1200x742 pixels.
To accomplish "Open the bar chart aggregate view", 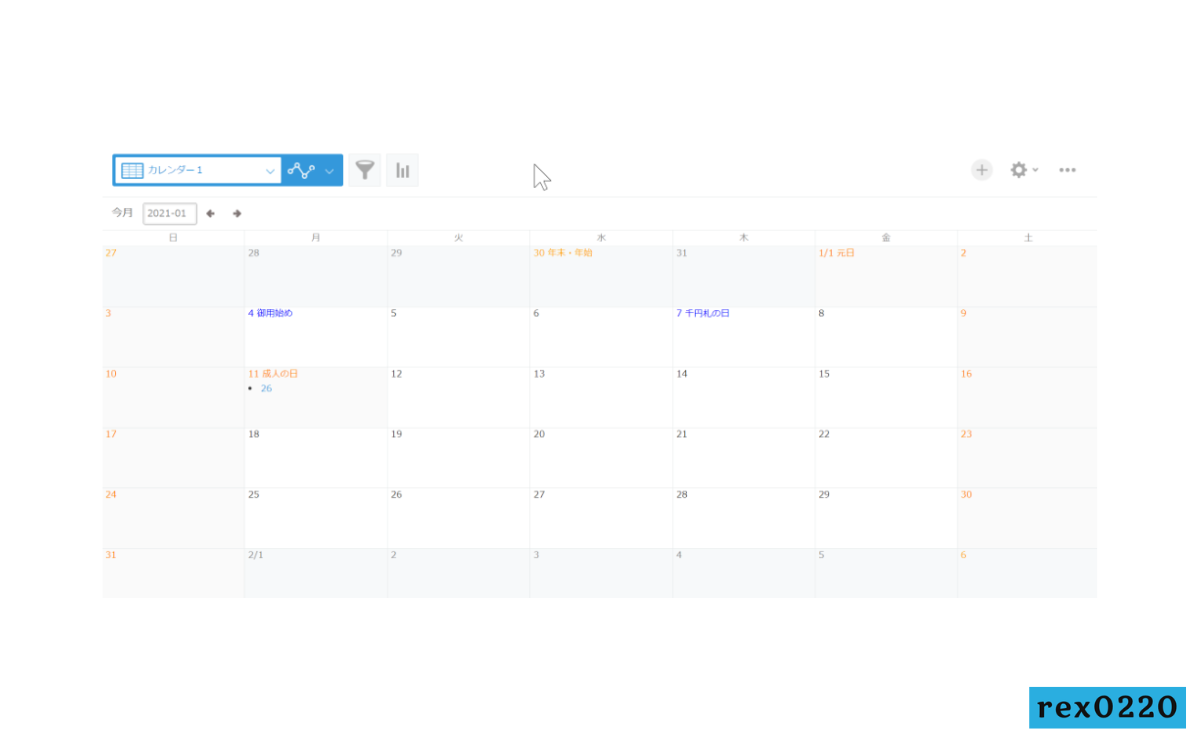I will (402, 170).
